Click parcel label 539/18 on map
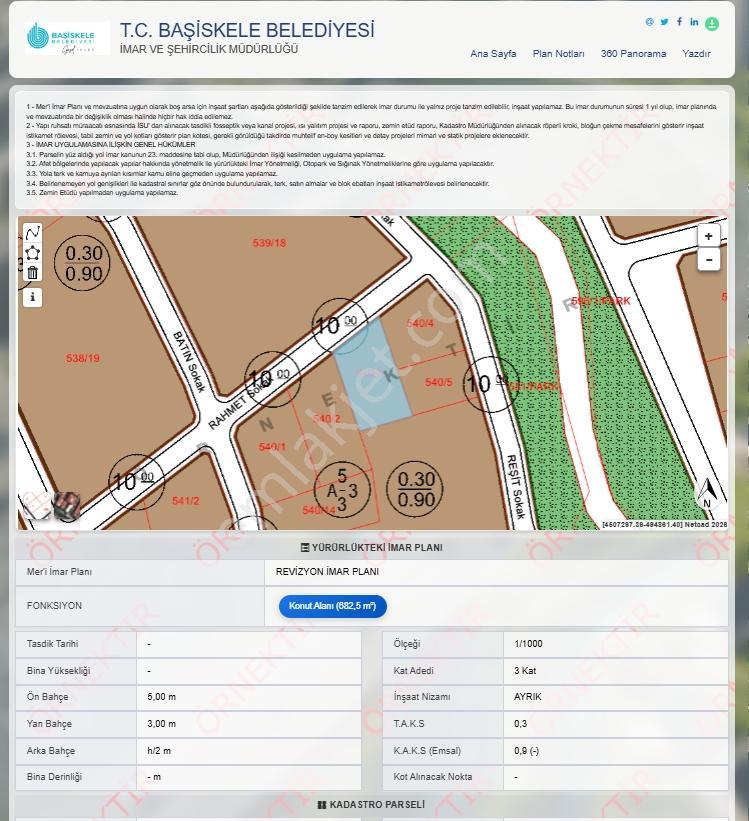The height and width of the screenshot is (821, 749). 269,243
